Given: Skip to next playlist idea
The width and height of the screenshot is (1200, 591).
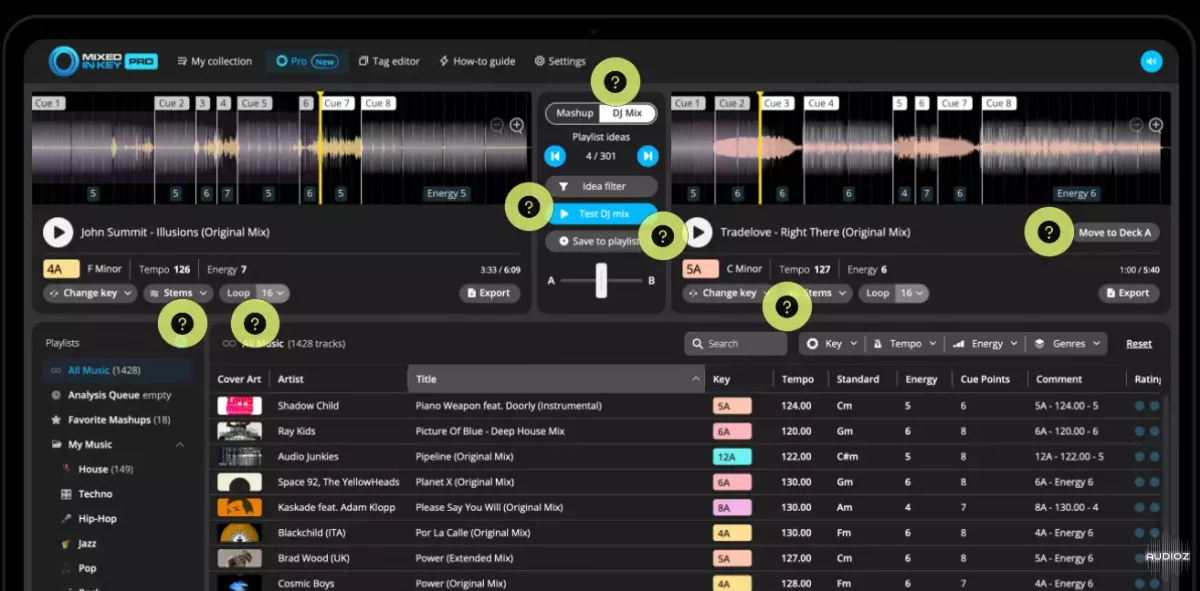Looking at the screenshot, I should (648, 155).
